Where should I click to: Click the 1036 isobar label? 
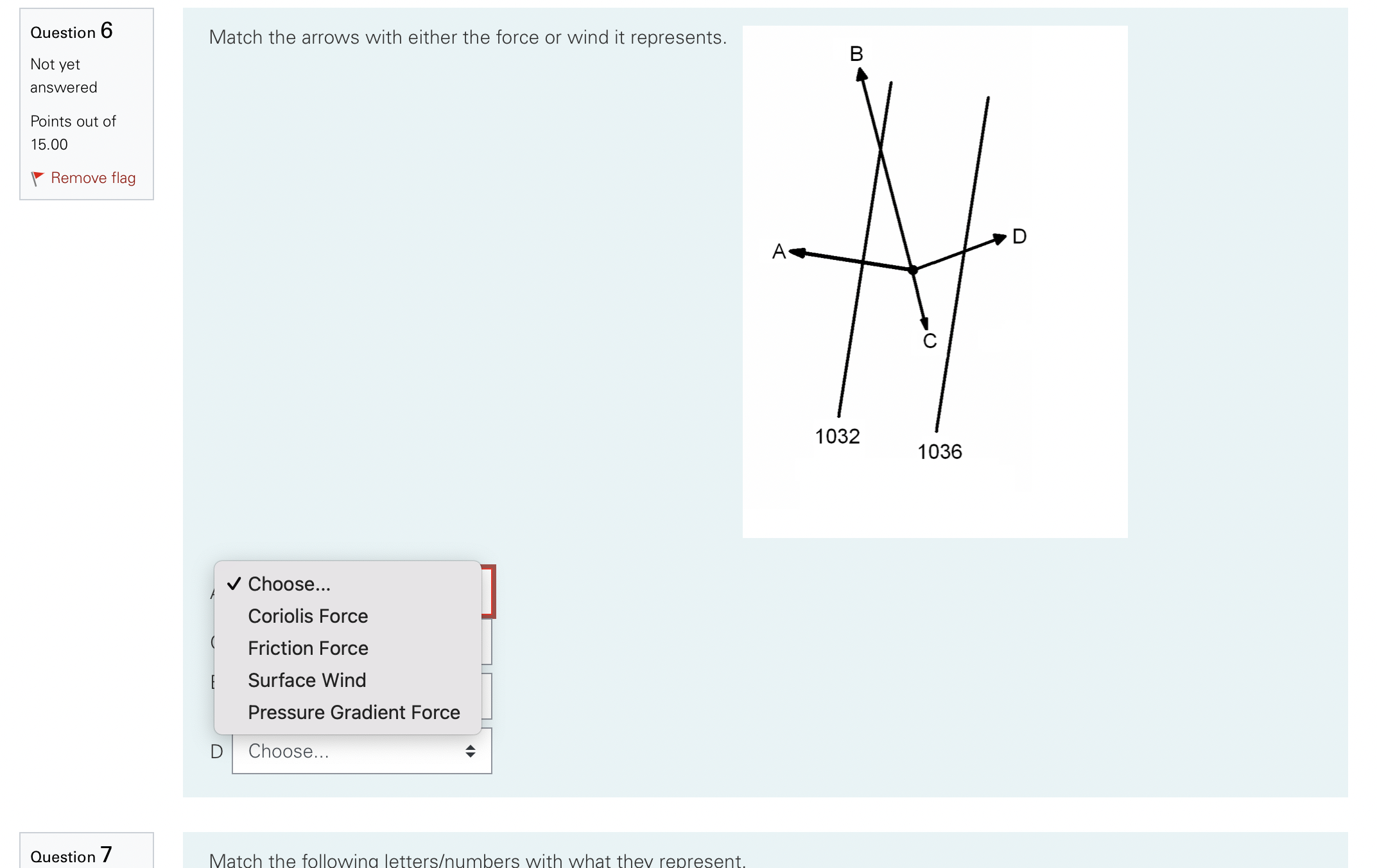tap(940, 451)
